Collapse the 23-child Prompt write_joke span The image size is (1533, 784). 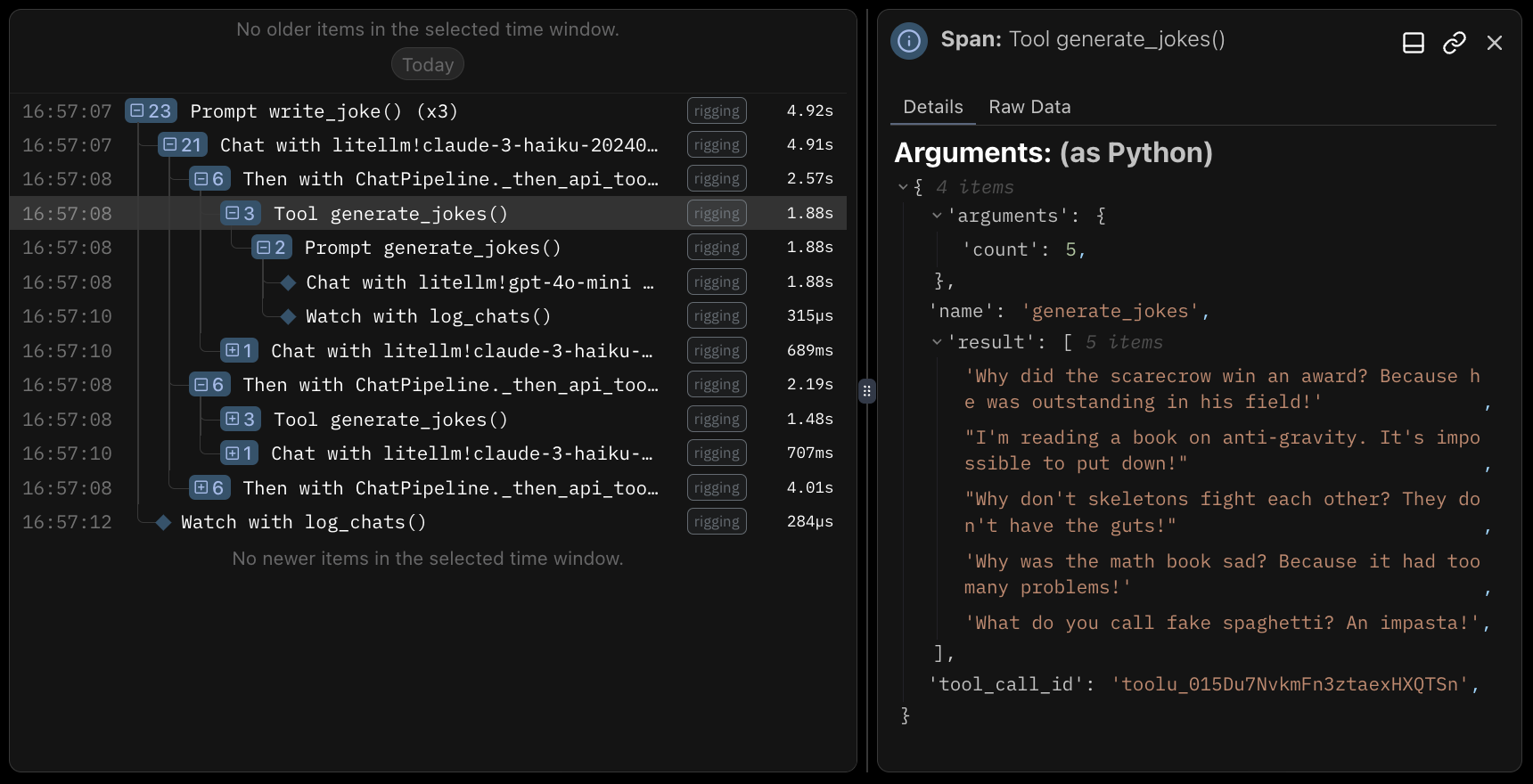coord(151,111)
